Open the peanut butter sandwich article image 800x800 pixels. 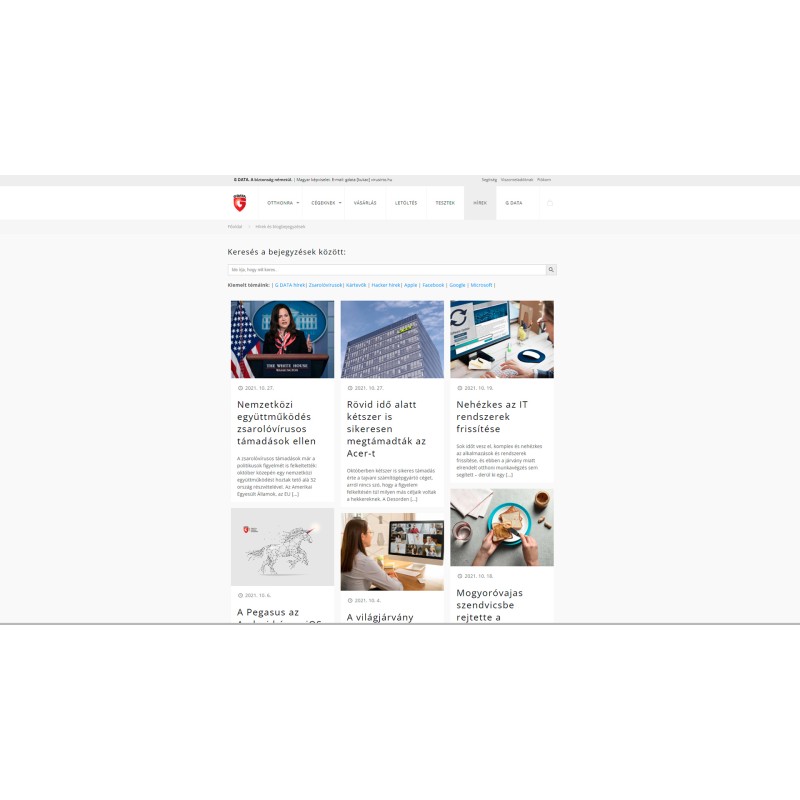pyautogui.click(x=502, y=528)
